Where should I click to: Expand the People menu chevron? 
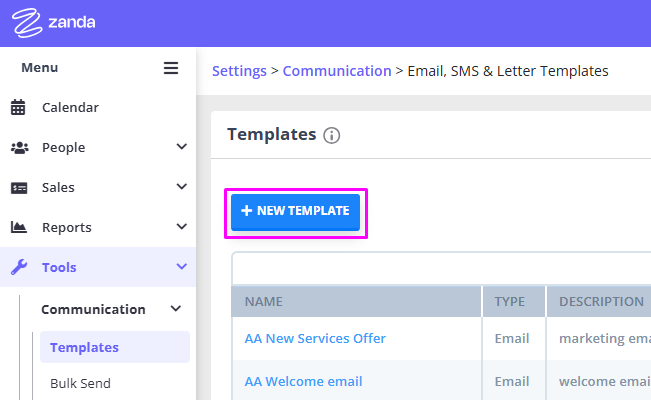[181, 147]
